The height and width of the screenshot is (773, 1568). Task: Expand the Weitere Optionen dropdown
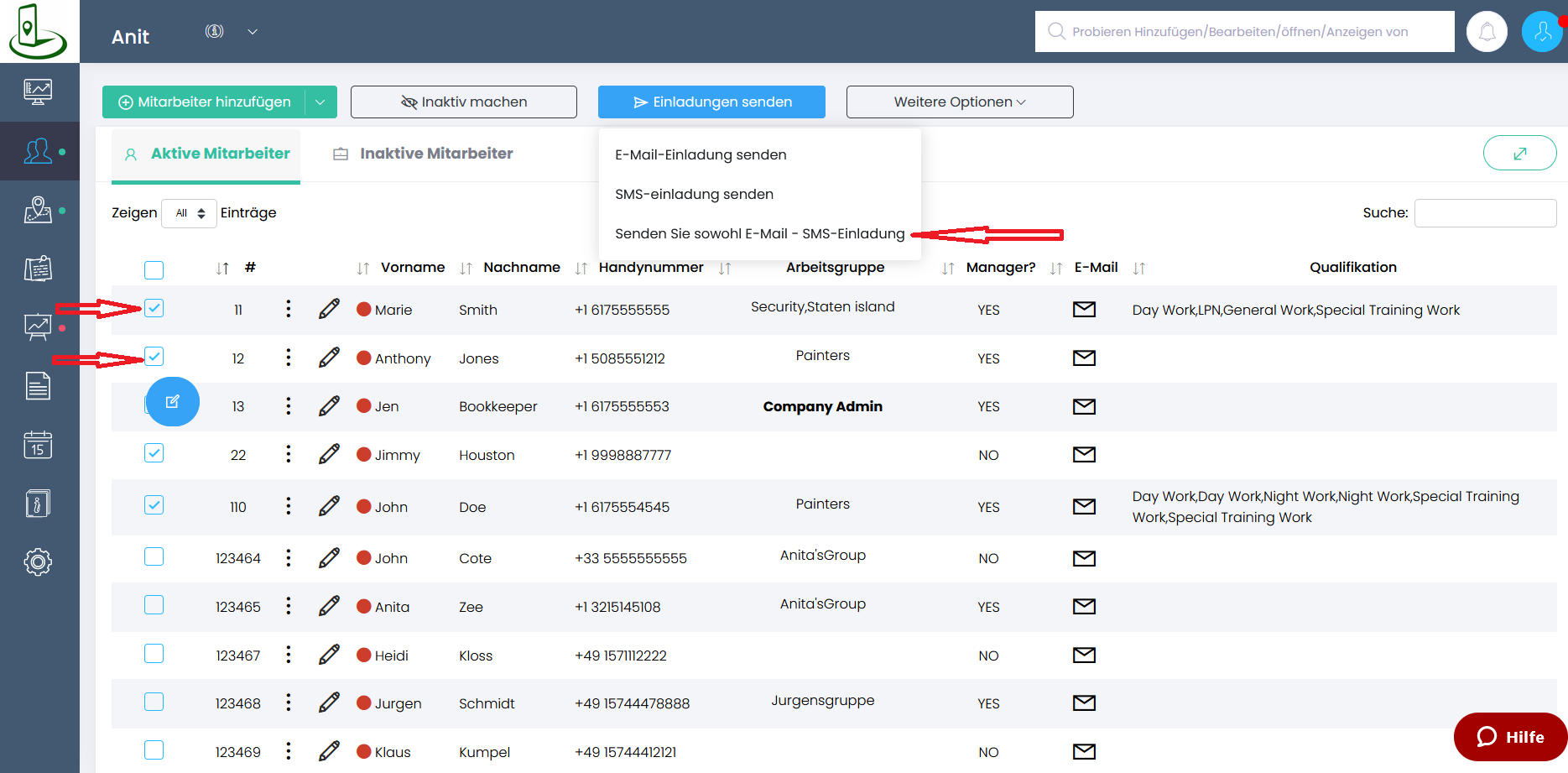[959, 102]
